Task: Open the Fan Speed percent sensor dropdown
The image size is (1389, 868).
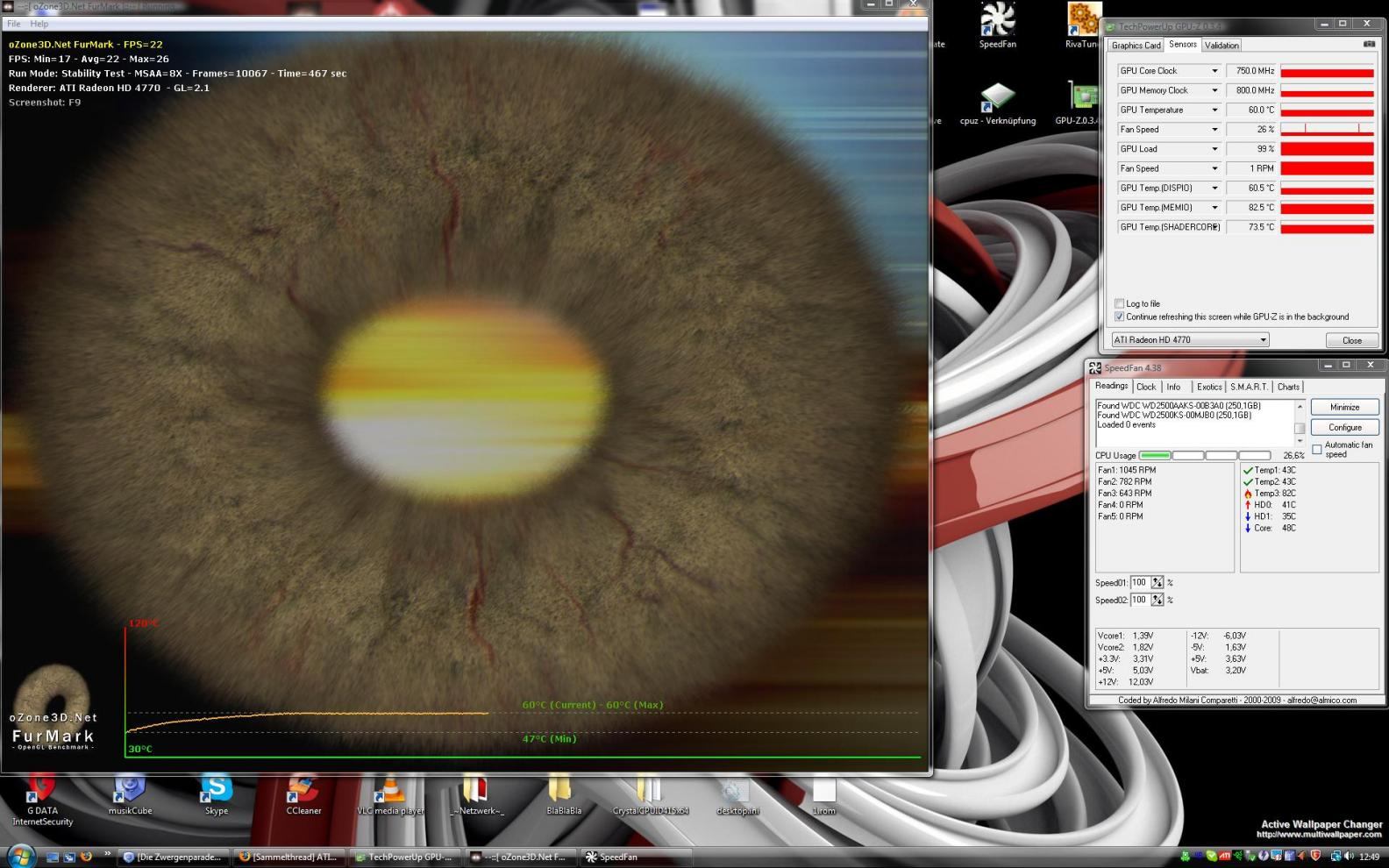Action: pos(1214,130)
